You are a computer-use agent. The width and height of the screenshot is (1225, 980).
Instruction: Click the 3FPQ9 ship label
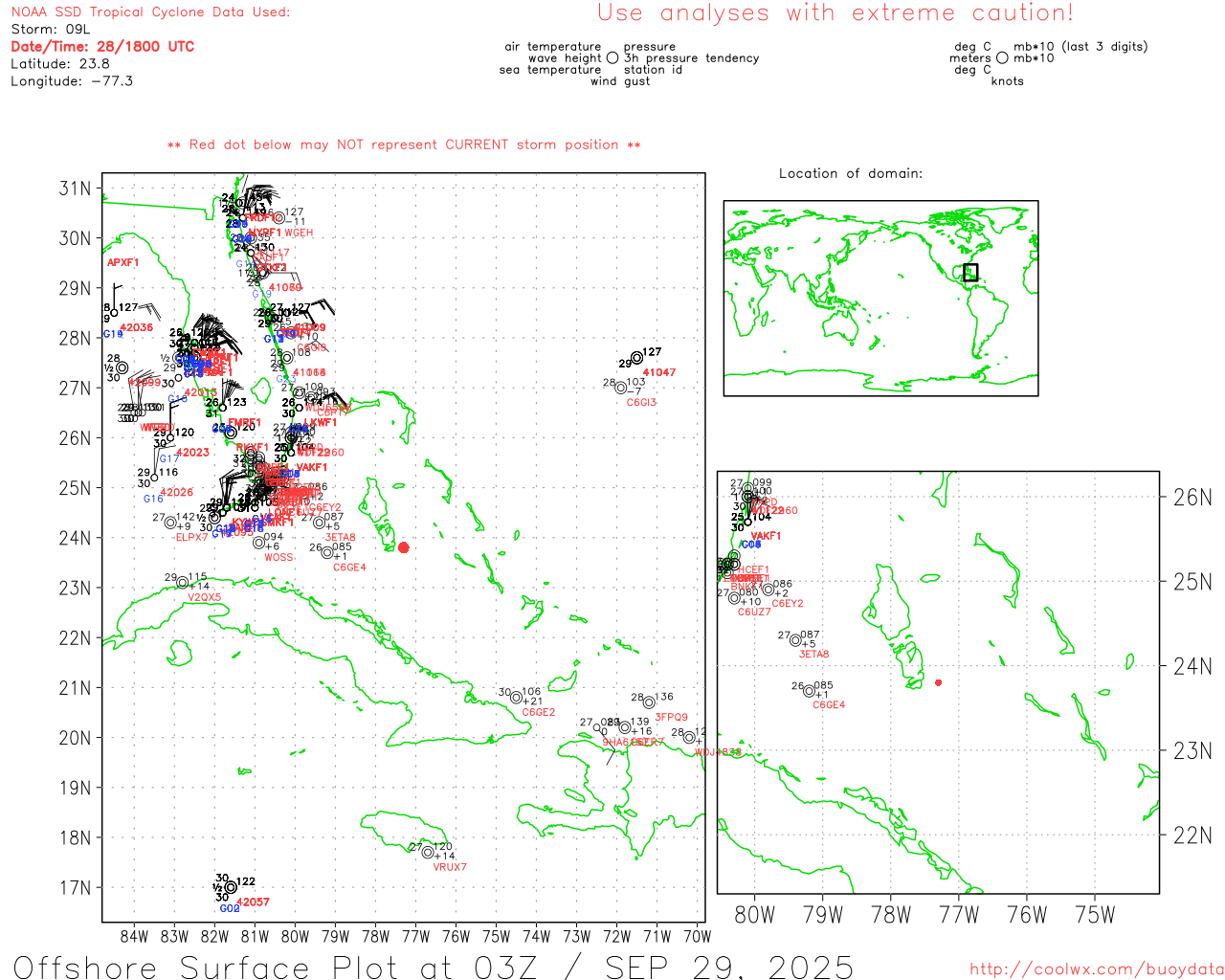[672, 717]
